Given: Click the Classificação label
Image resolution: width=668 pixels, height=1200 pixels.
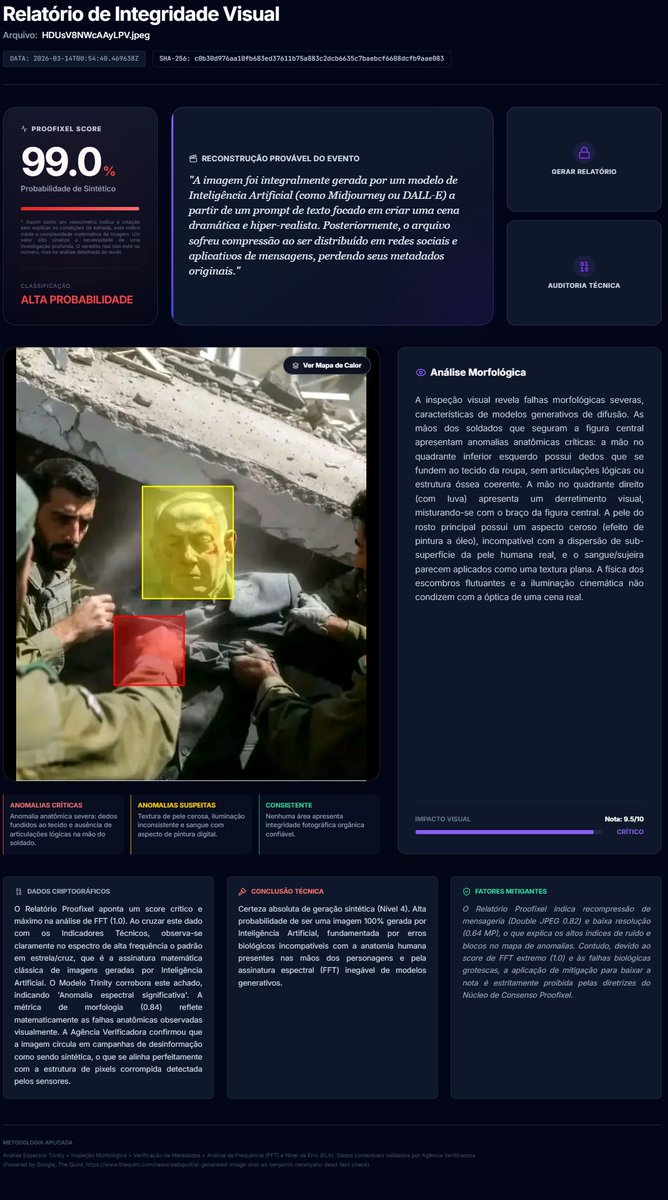Looking at the screenshot, I should (x=46, y=285).
